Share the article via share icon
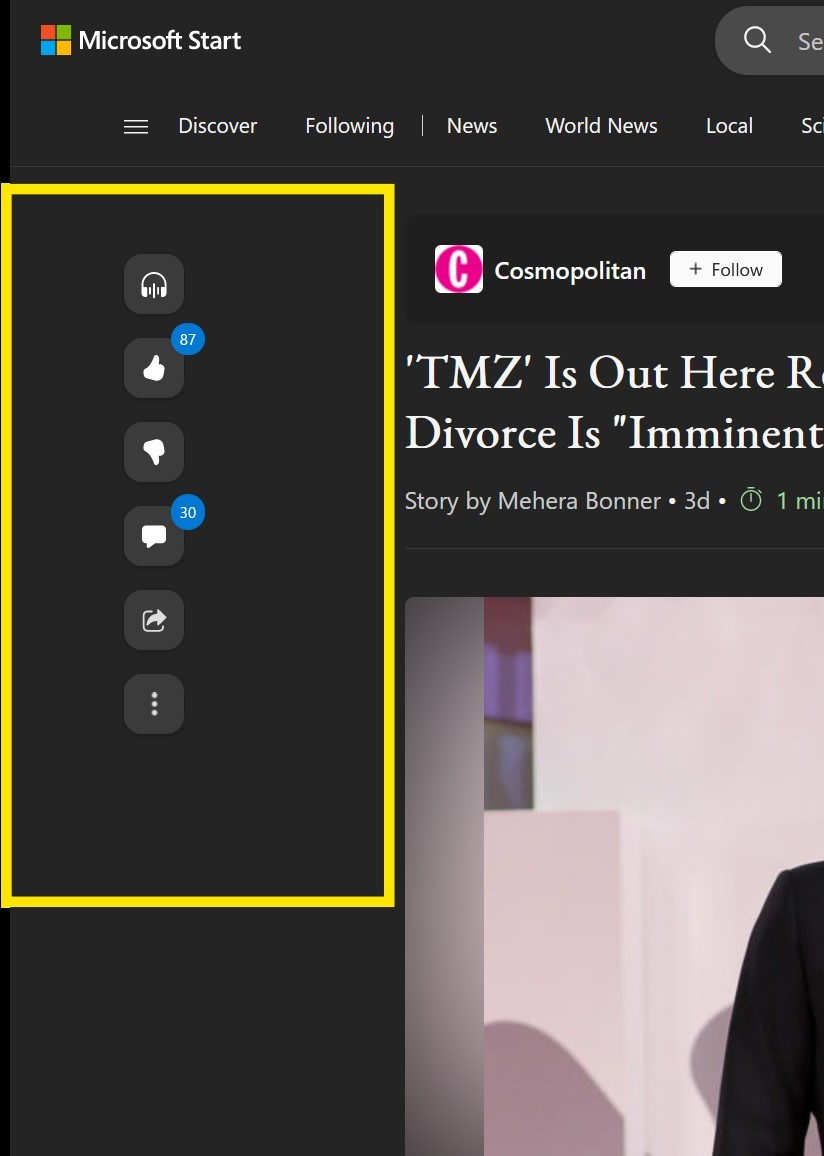Viewport: 824px width, 1156px height. point(153,620)
